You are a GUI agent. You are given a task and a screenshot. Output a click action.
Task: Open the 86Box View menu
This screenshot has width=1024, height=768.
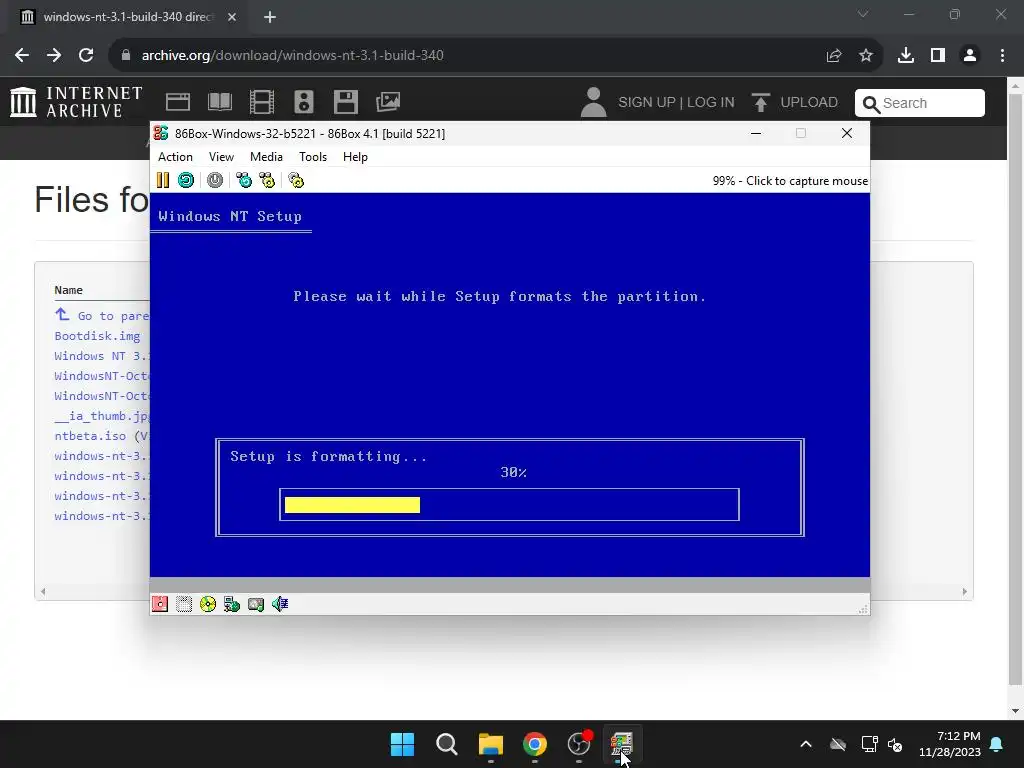tap(221, 157)
